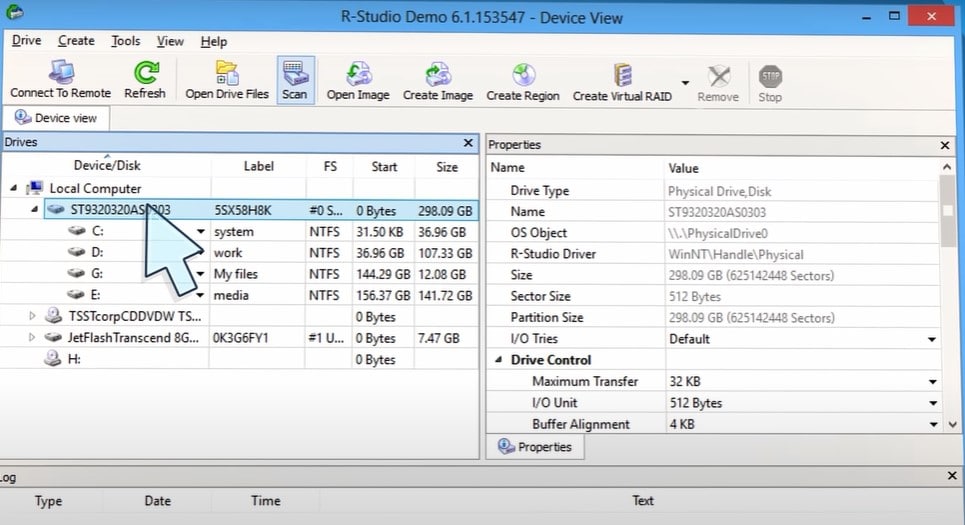Expand the TSSTcorpCDDVDW drive node

point(32,316)
